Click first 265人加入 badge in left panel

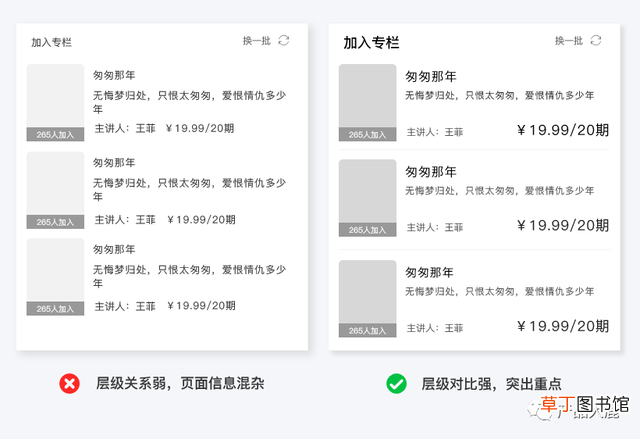(56, 134)
